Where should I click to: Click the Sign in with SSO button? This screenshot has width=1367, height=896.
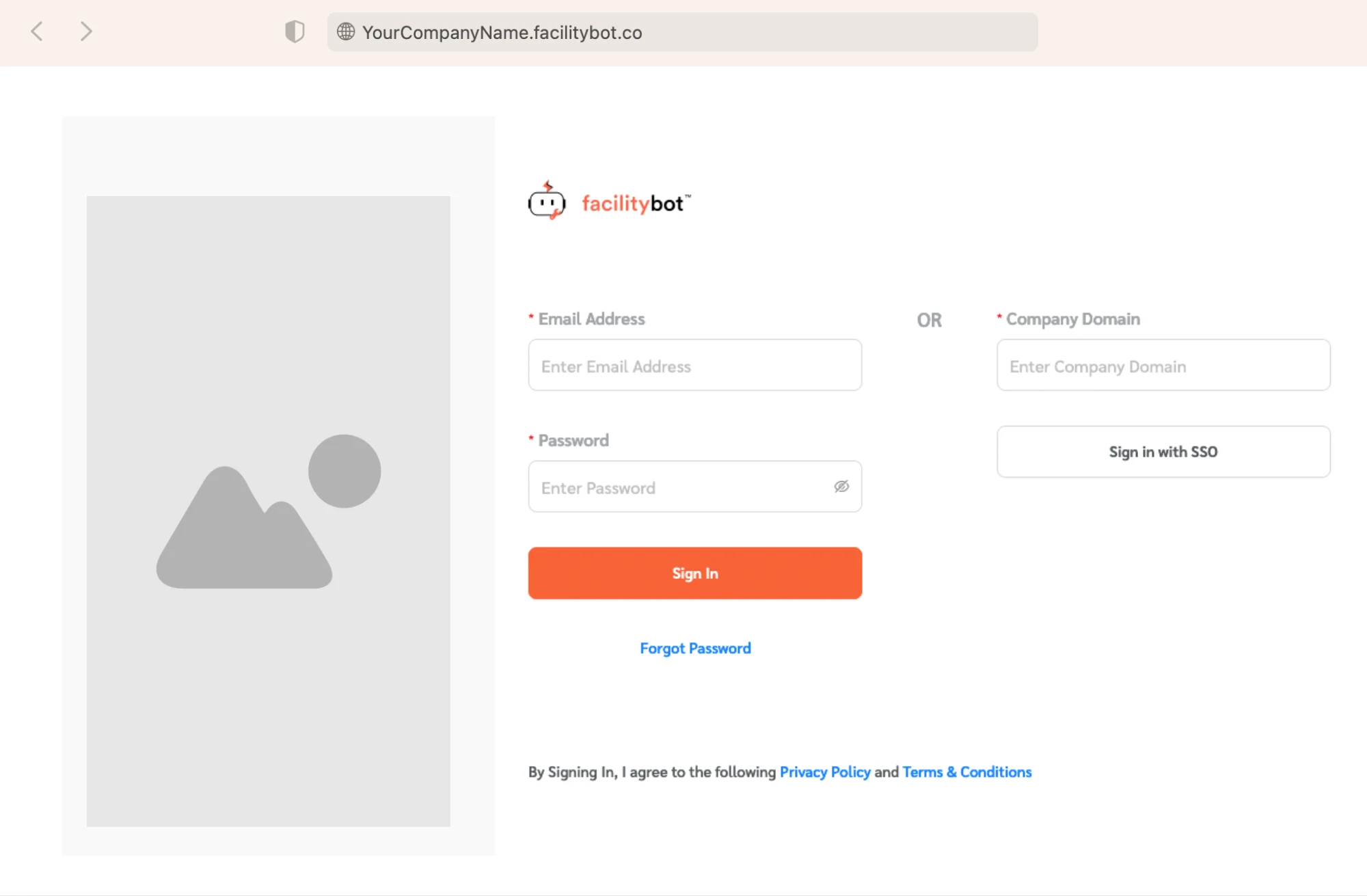[x=1163, y=452]
